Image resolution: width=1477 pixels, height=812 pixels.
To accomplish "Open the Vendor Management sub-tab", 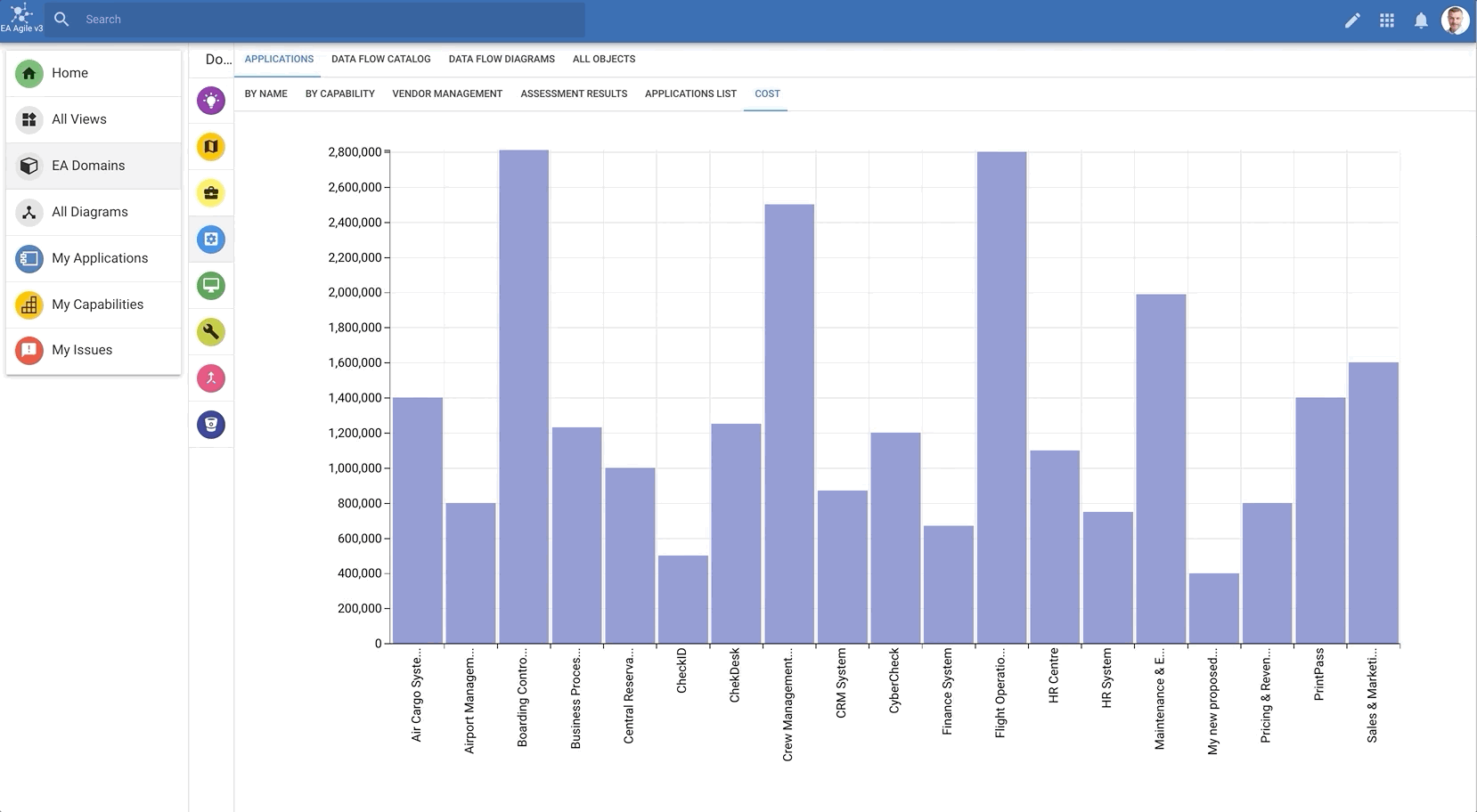I will click(x=447, y=93).
